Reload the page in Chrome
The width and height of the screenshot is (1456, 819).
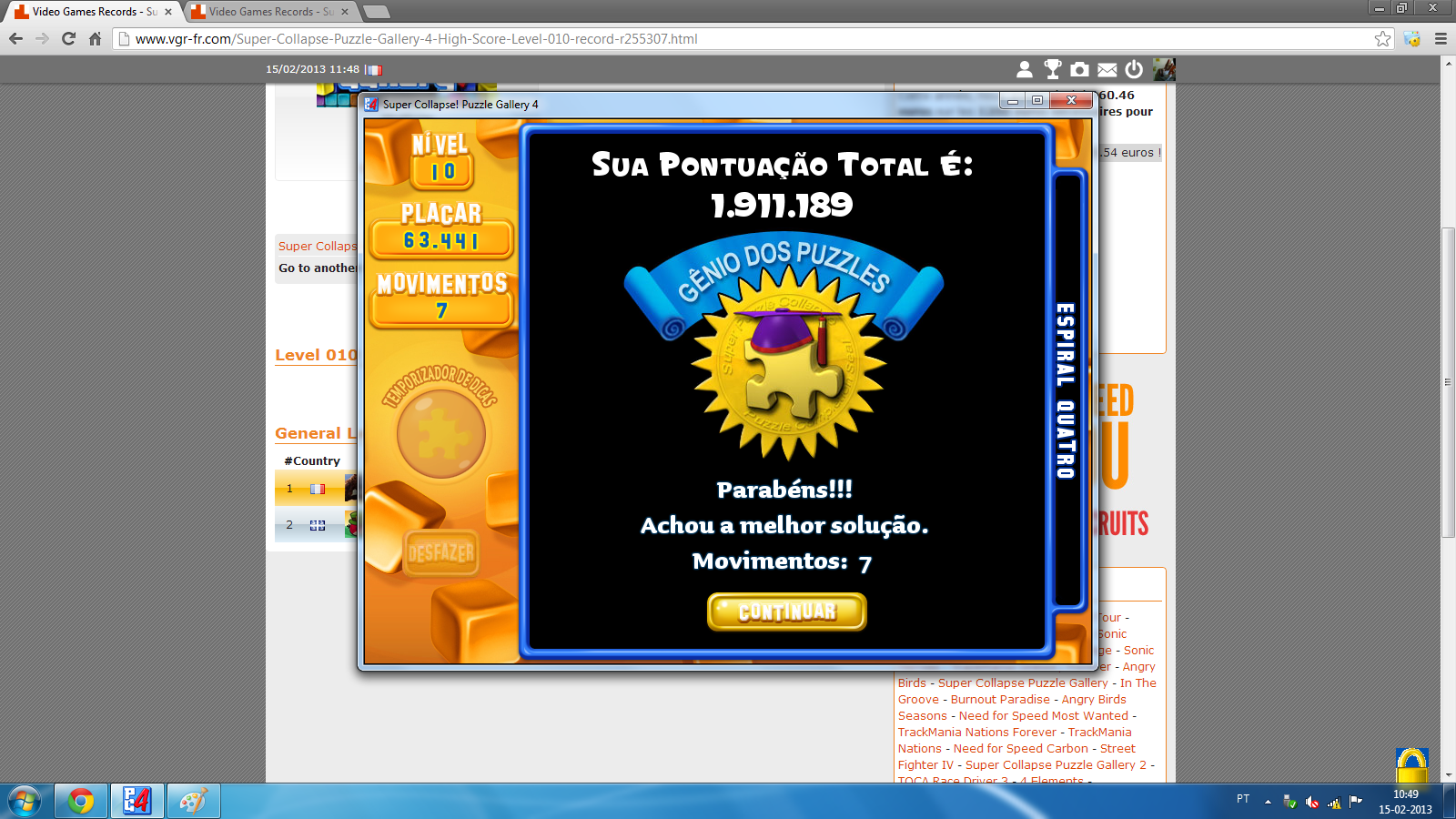[68, 39]
